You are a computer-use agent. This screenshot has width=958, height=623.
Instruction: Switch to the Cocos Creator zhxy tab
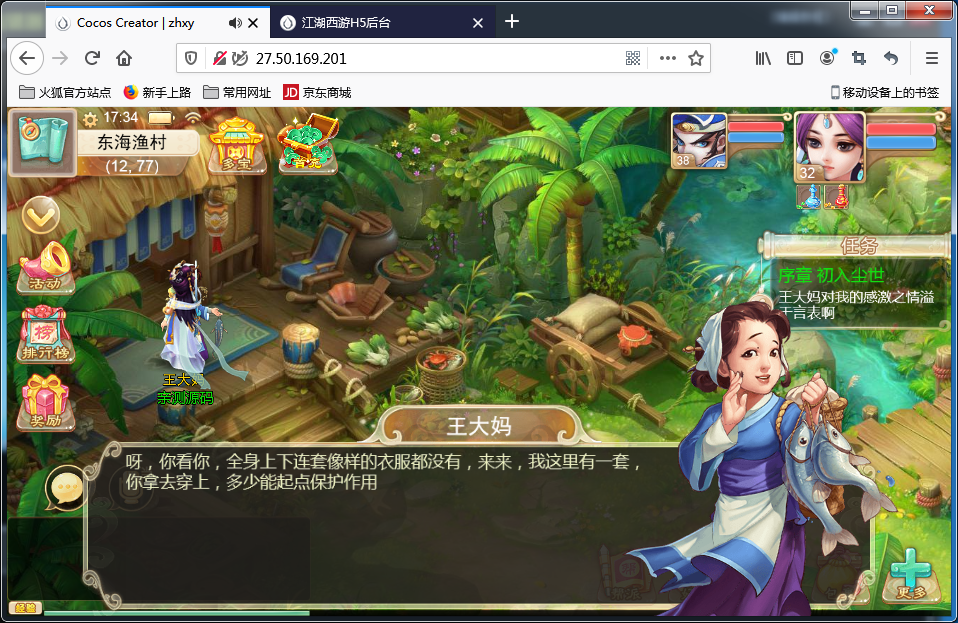[136, 23]
